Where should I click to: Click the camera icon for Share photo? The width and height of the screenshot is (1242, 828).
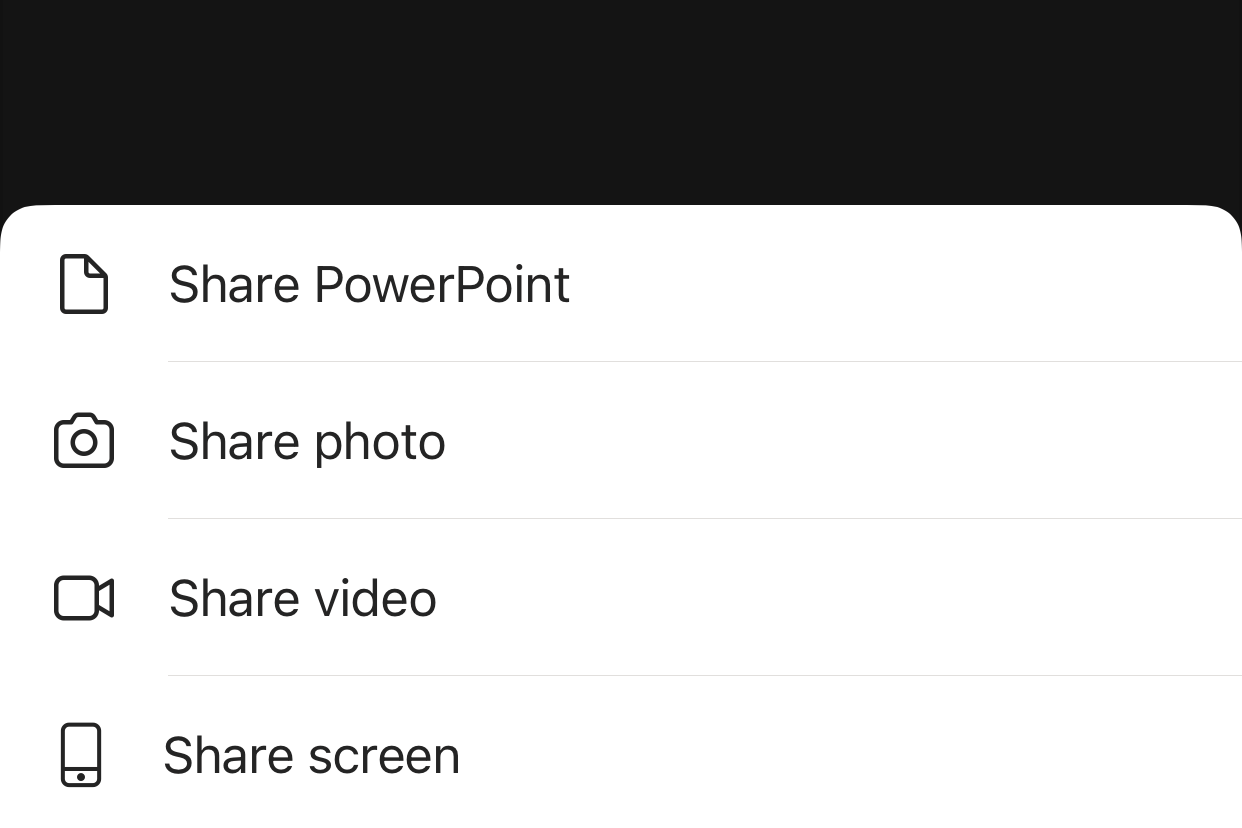[84, 441]
